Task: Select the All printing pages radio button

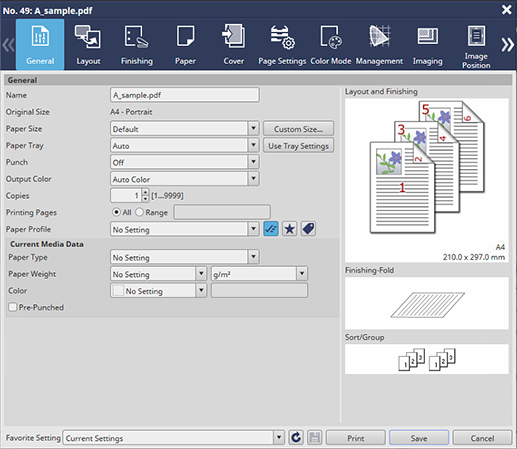Action: (116, 212)
